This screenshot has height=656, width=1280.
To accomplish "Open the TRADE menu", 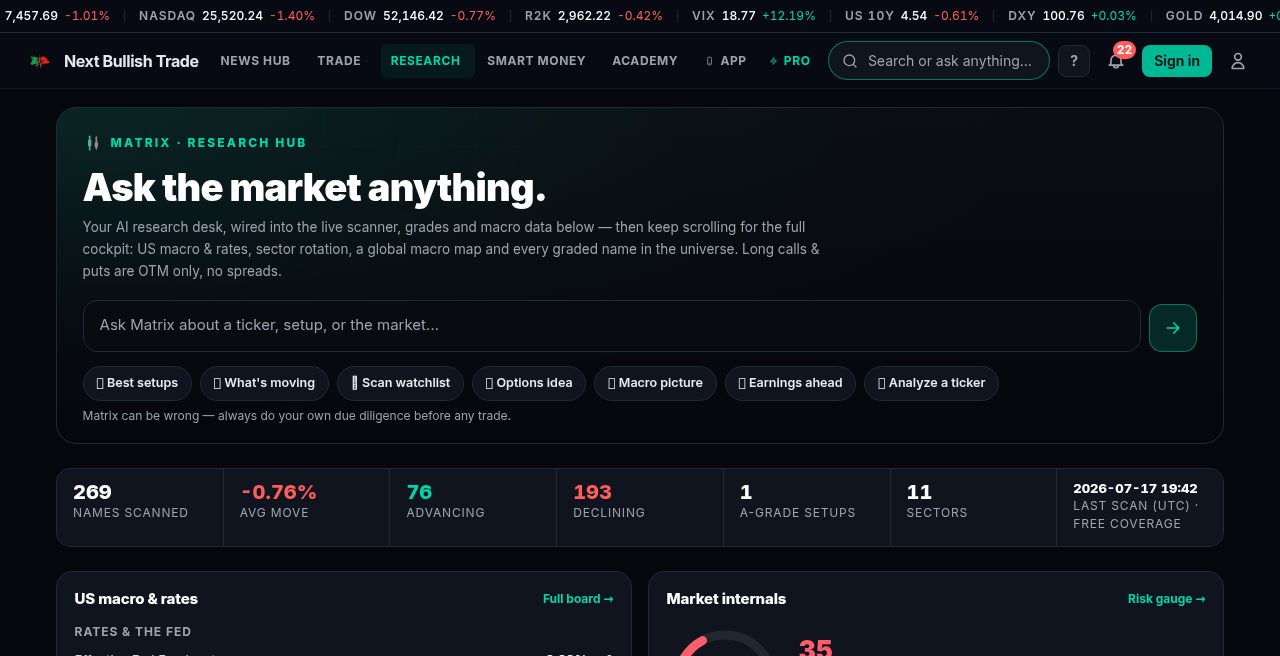I will pyautogui.click(x=339, y=61).
